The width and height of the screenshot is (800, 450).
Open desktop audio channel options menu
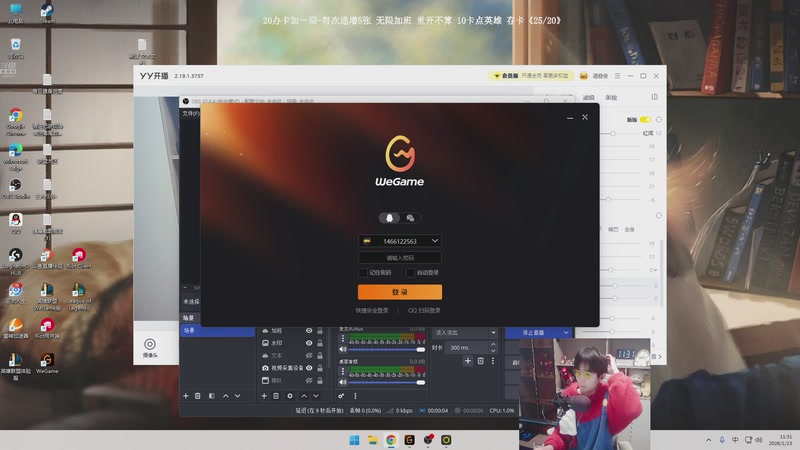tap(343, 371)
